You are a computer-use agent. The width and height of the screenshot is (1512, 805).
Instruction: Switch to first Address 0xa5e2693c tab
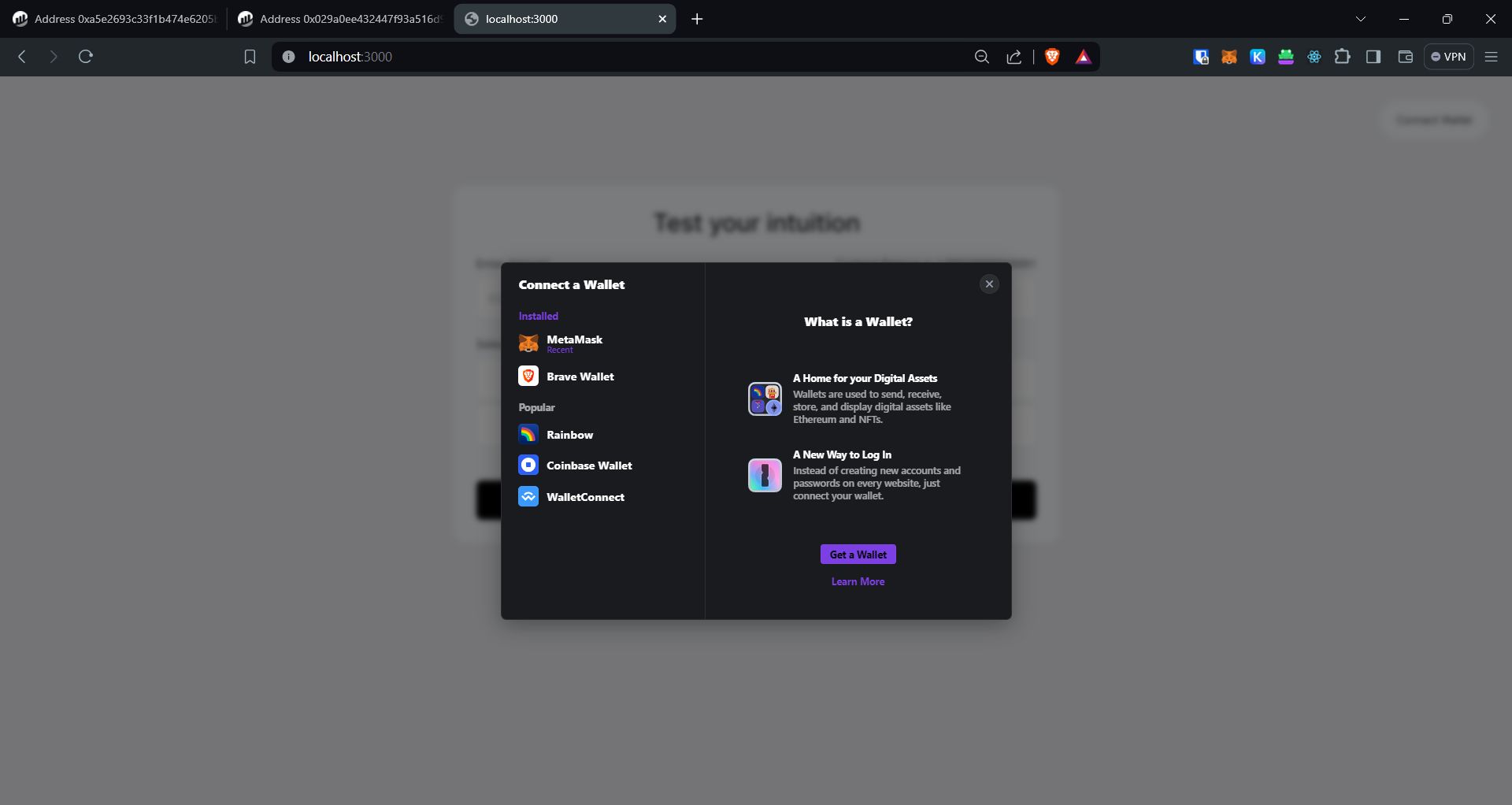[115, 19]
